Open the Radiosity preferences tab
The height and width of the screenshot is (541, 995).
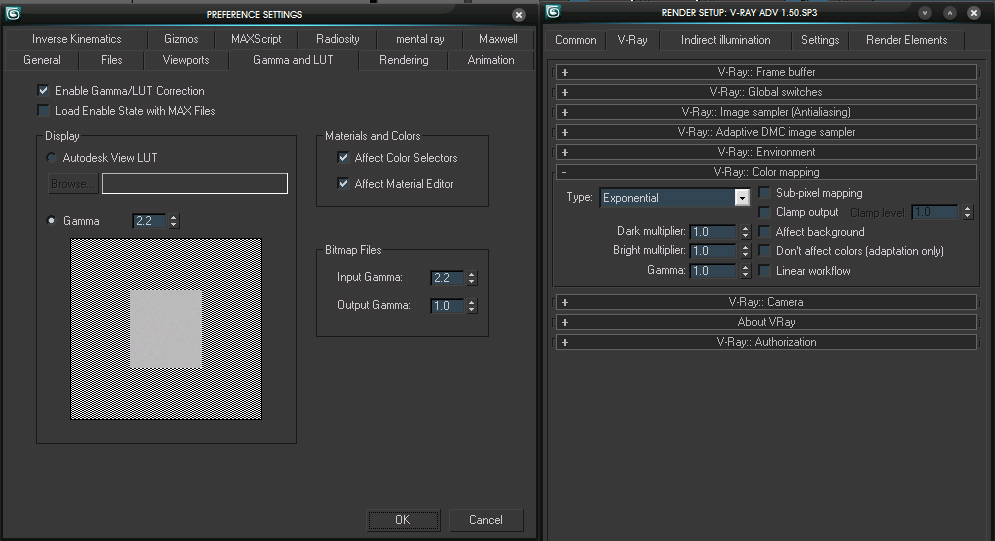(337, 39)
